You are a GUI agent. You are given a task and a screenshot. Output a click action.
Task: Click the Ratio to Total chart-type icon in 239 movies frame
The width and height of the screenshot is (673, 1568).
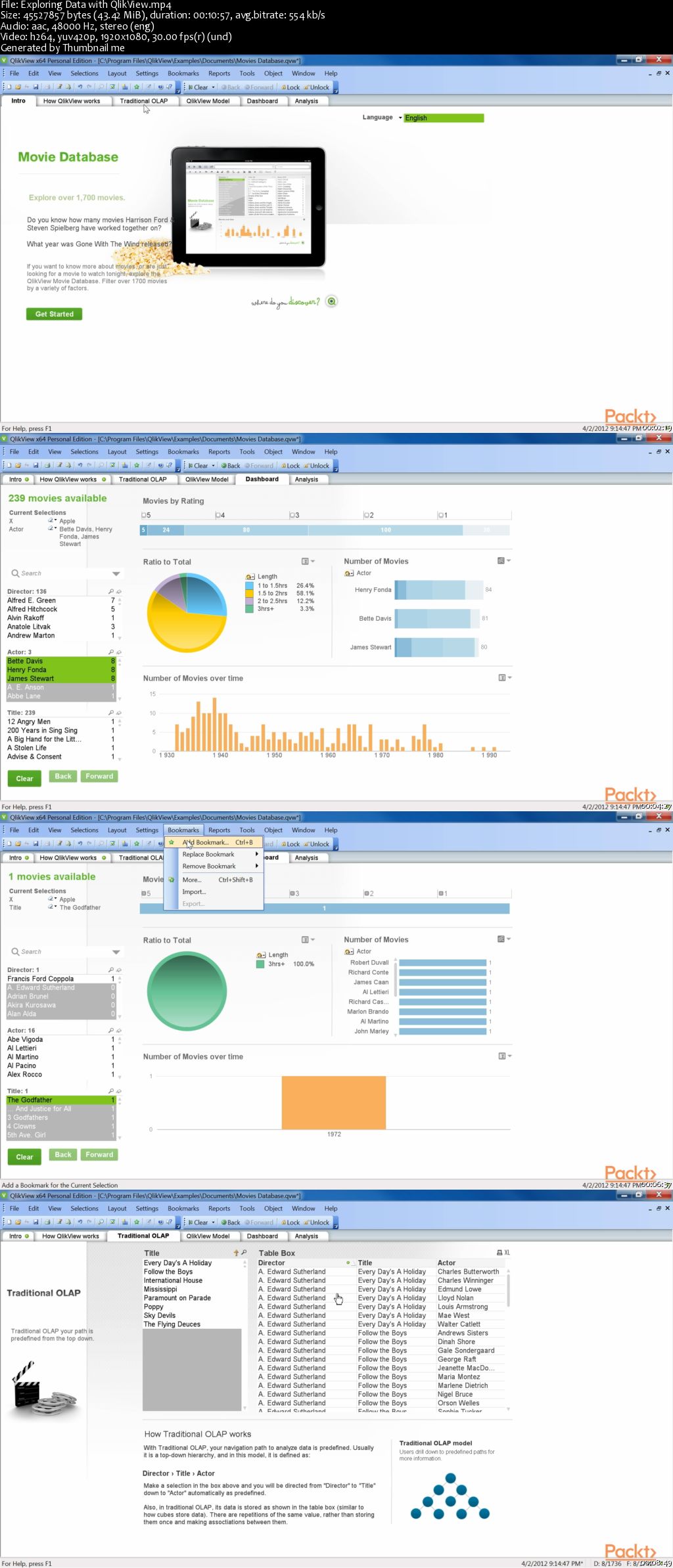305,561
